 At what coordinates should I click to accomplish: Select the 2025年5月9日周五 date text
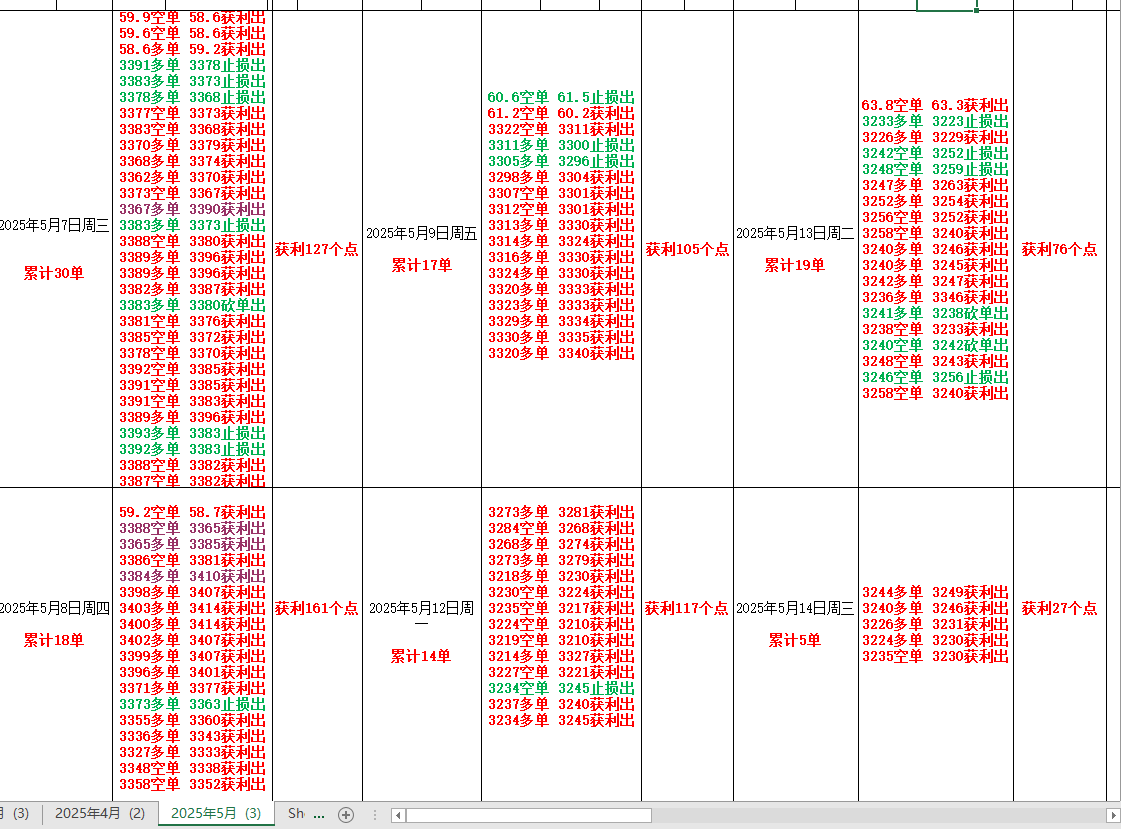(x=422, y=234)
